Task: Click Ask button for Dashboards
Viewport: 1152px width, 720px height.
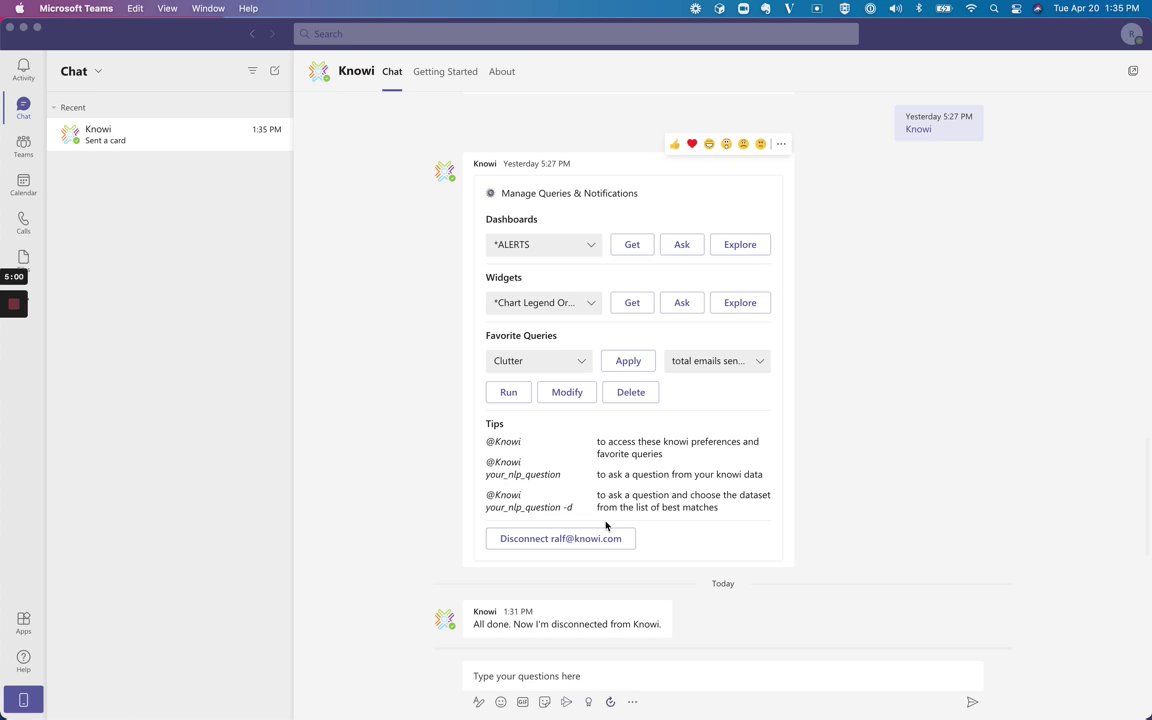Action: (x=682, y=245)
